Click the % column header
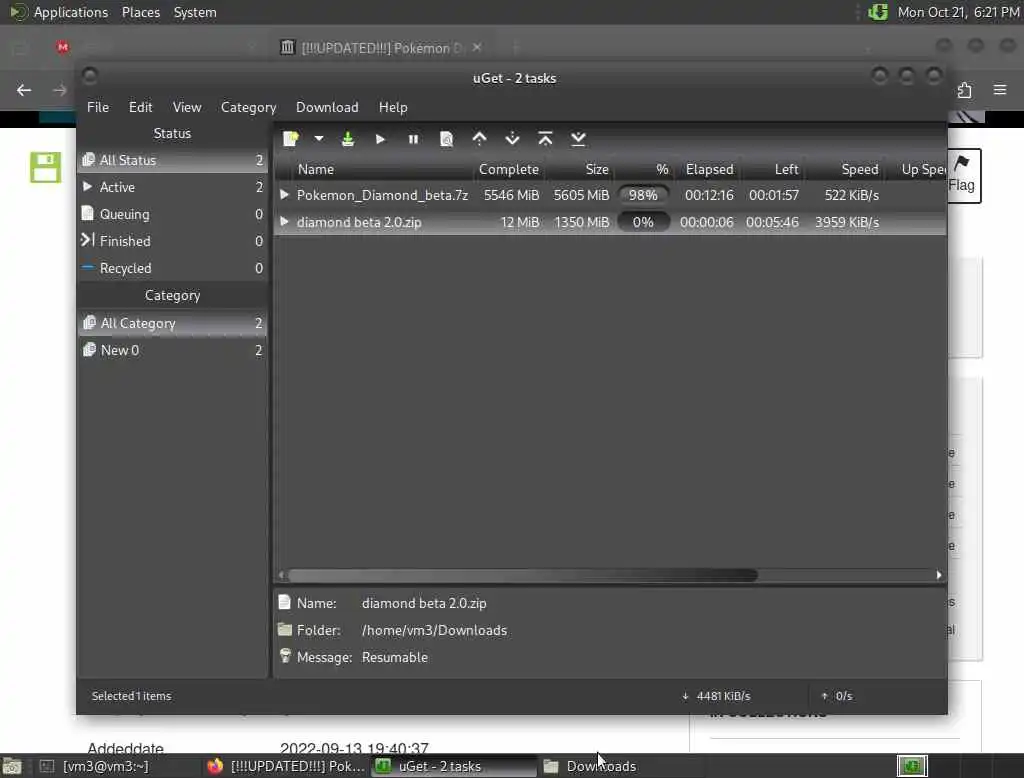 point(645,169)
